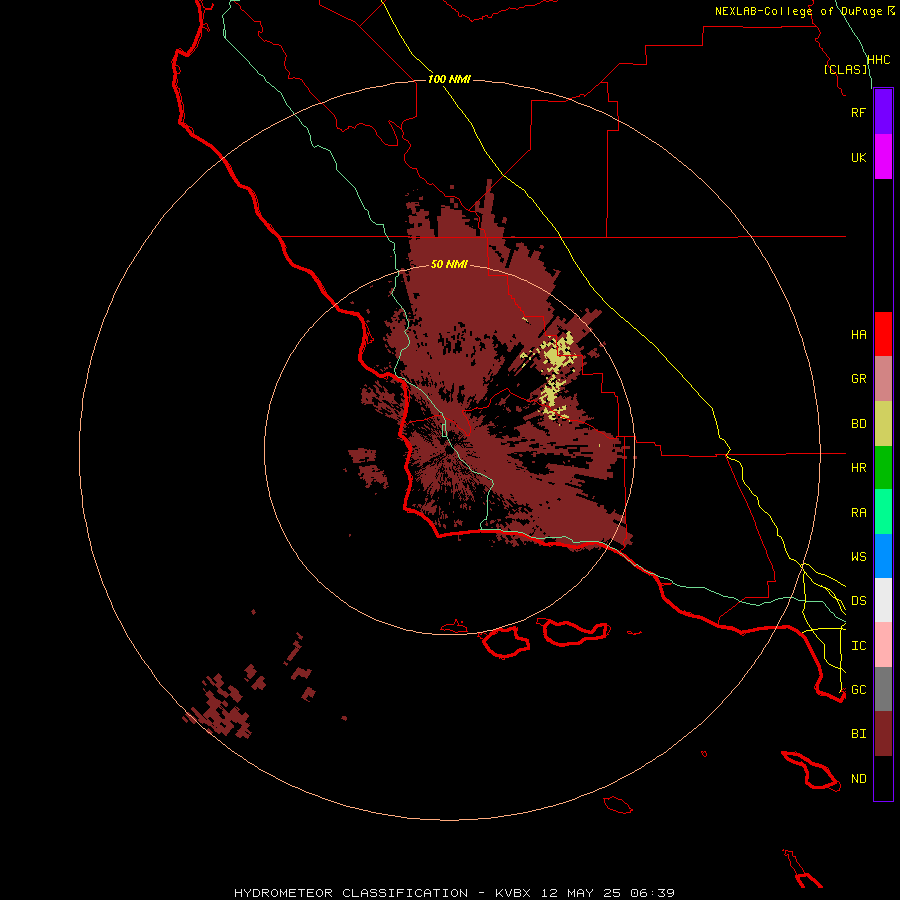900x900 pixels.
Task: Click the BD legend label
Action: tap(858, 424)
